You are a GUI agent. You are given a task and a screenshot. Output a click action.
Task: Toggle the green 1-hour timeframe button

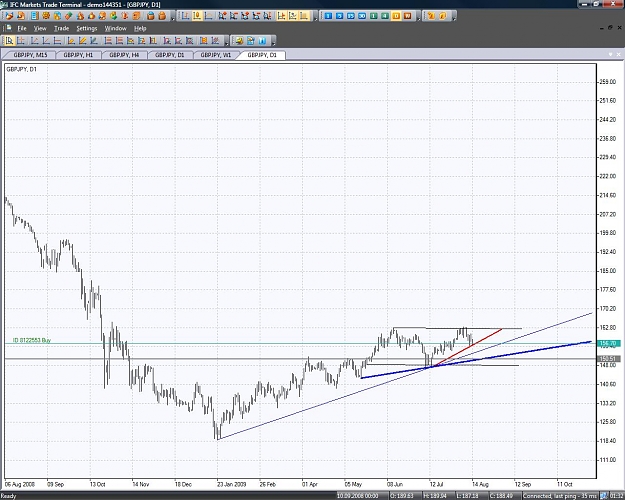[x=373, y=16]
